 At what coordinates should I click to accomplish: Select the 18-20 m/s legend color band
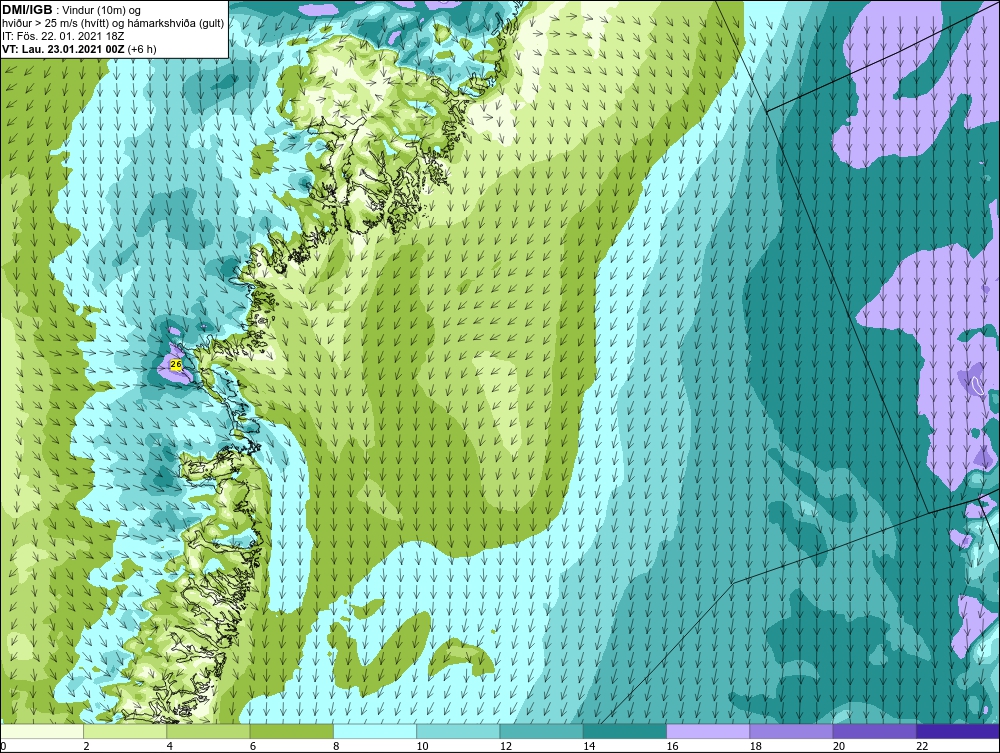click(791, 731)
